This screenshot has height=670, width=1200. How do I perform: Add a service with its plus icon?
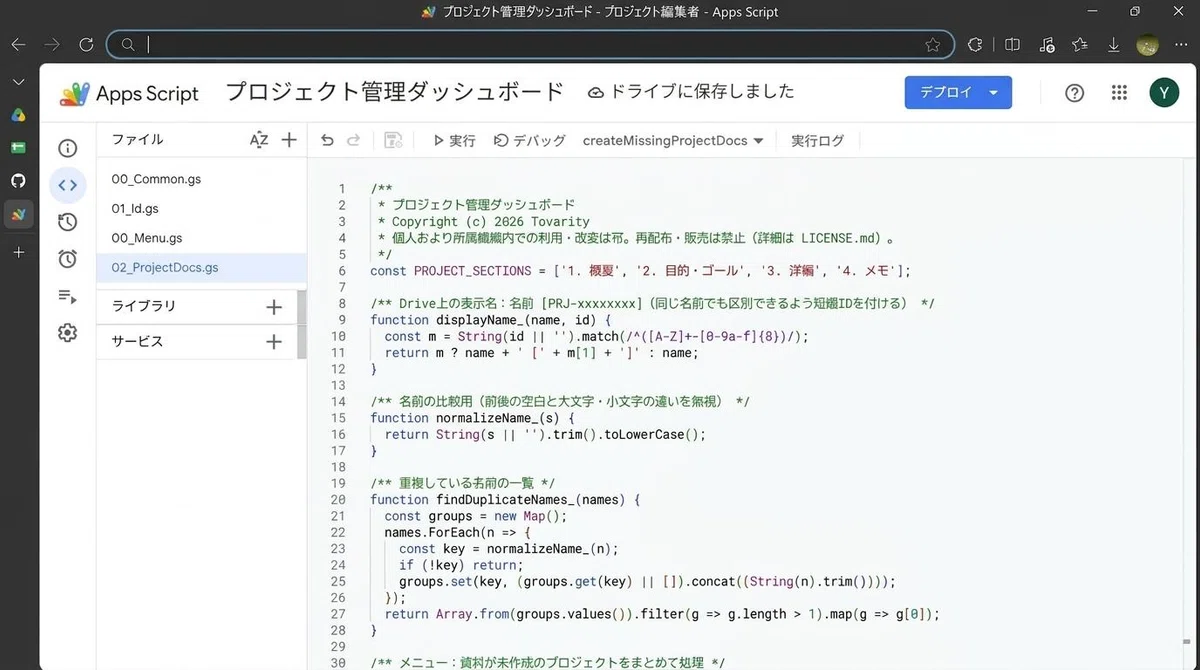click(x=274, y=342)
